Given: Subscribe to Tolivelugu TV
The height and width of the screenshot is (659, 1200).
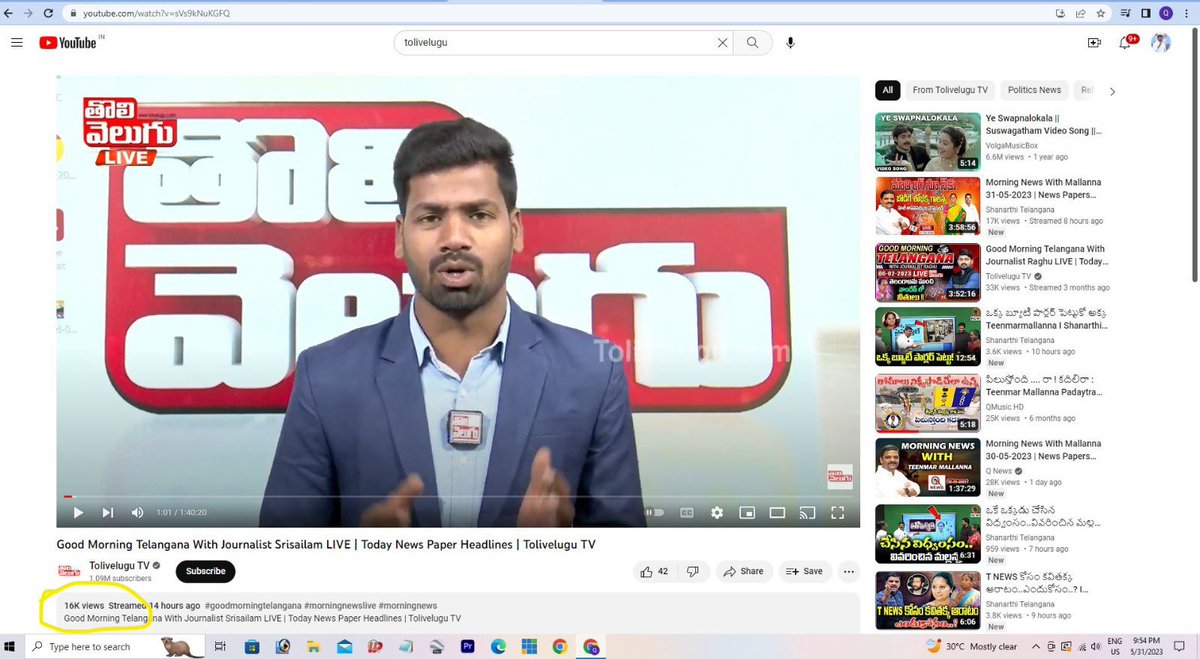Looking at the screenshot, I should [x=206, y=571].
